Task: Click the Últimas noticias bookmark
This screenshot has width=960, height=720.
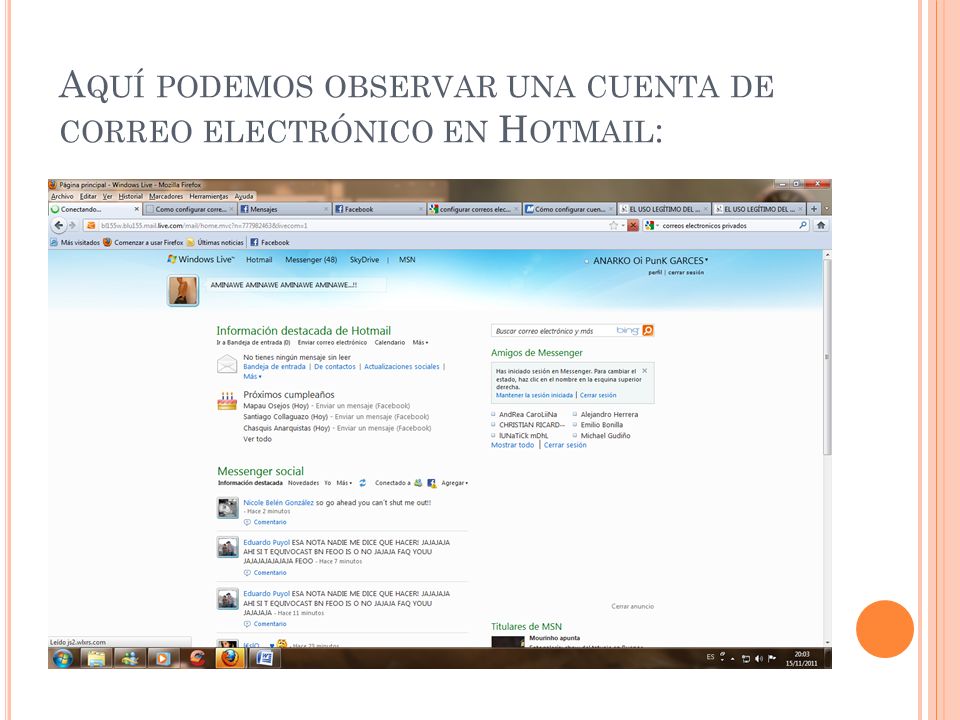Action: pyautogui.click(x=215, y=242)
